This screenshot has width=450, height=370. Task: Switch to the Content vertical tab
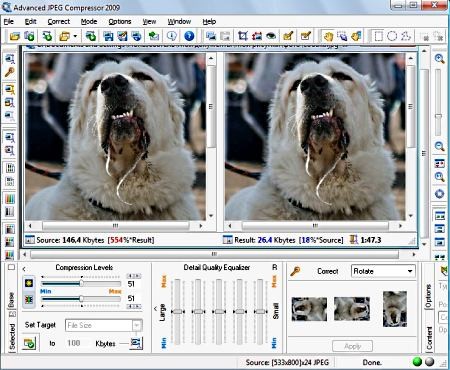(429, 338)
